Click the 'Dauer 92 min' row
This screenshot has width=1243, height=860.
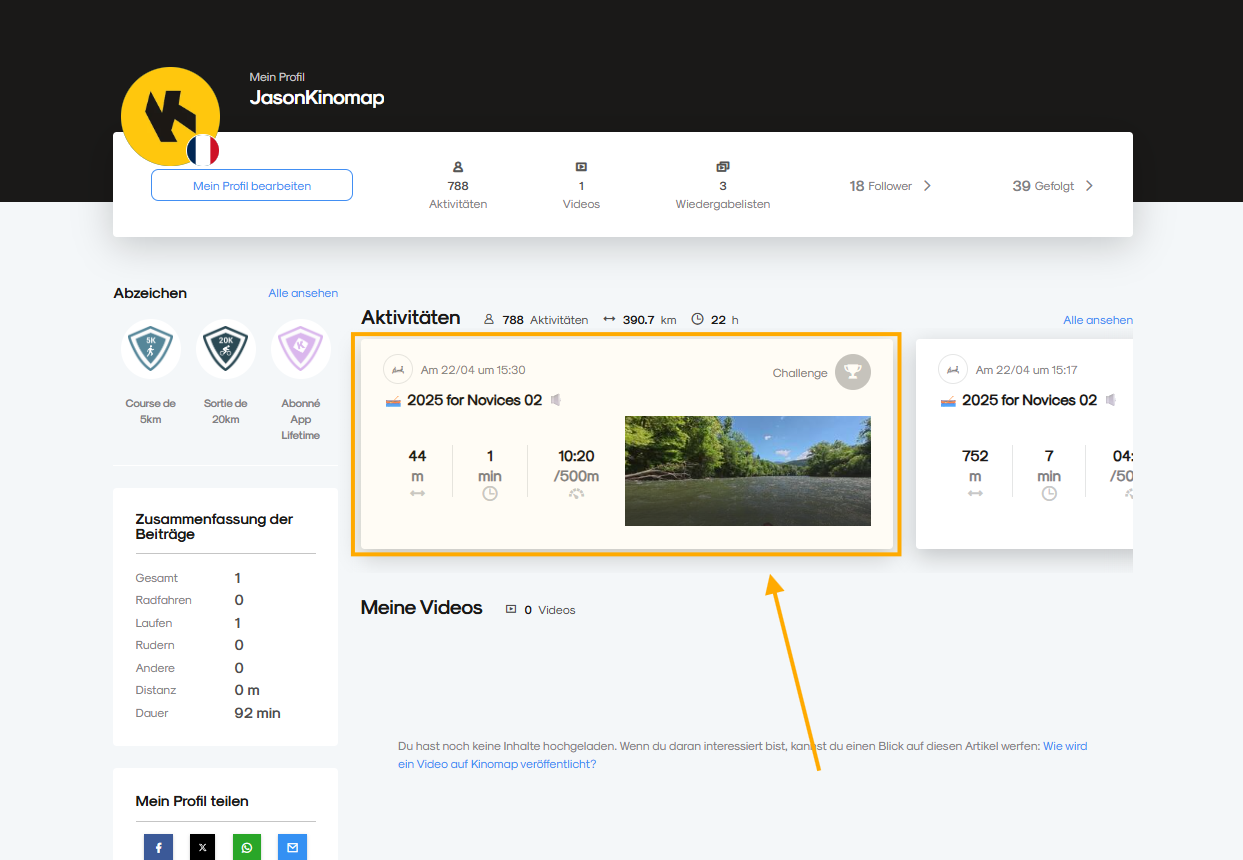pos(208,713)
